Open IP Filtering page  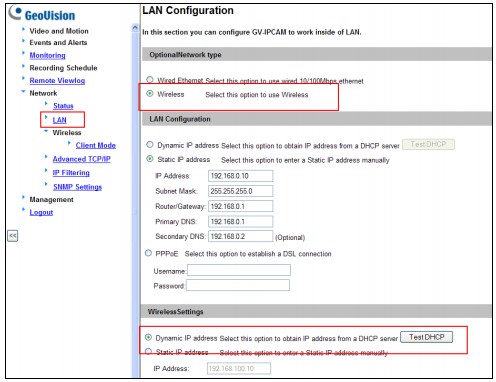click(71, 173)
